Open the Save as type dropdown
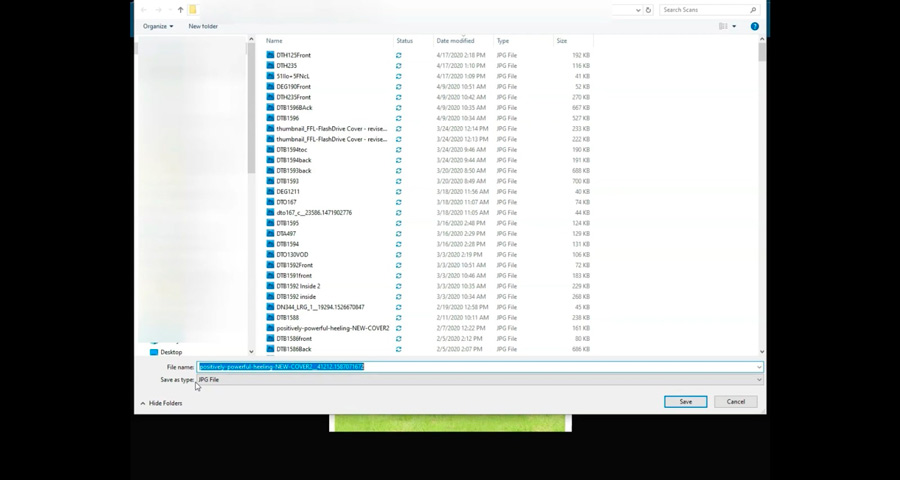 coord(759,380)
